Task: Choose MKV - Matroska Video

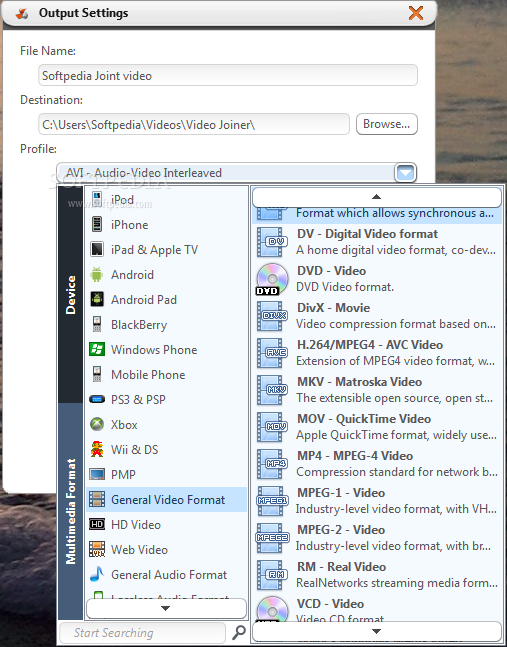Action: [377, 390]
